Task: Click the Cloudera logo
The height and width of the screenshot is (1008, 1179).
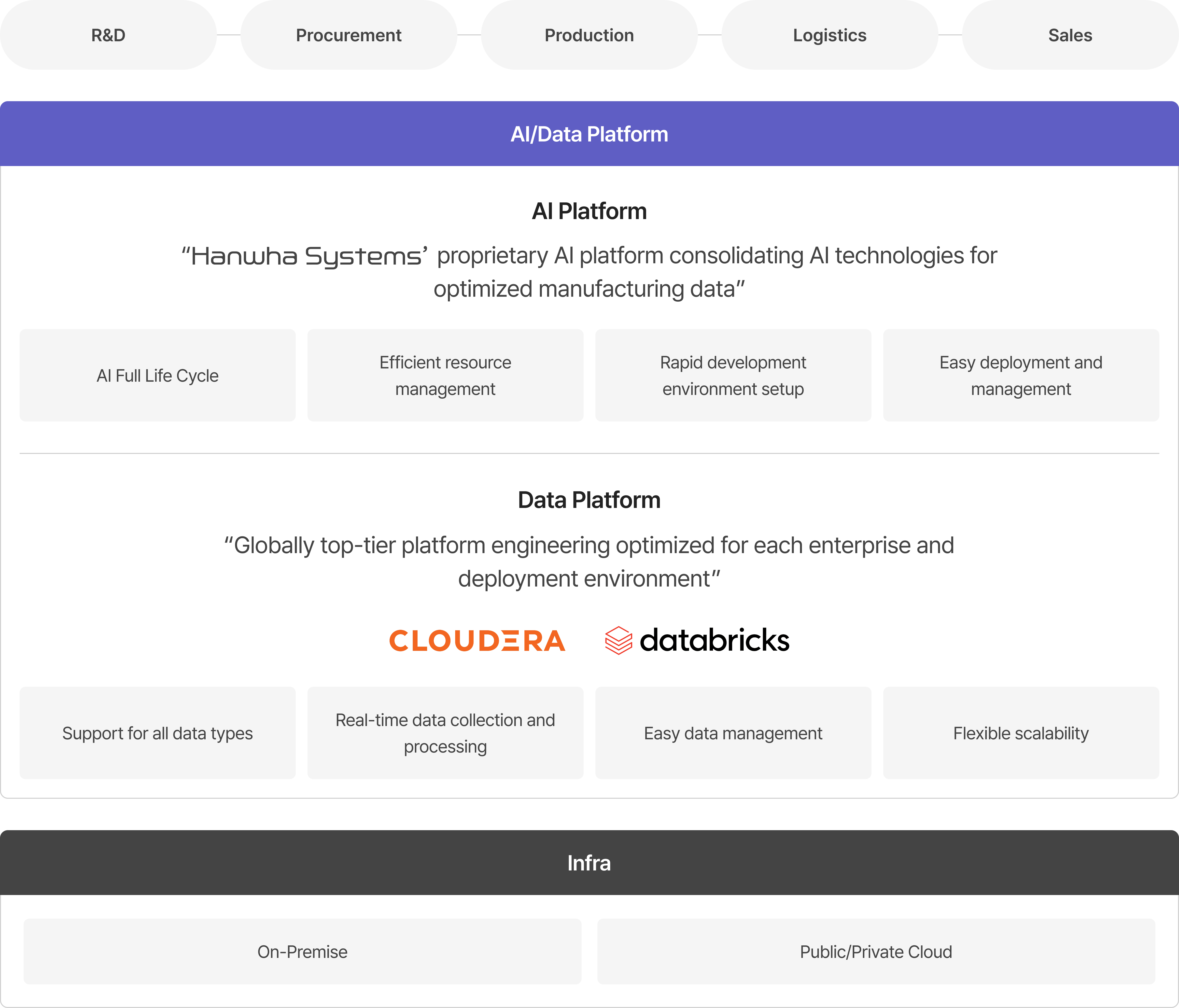Action: pos(477,641)
